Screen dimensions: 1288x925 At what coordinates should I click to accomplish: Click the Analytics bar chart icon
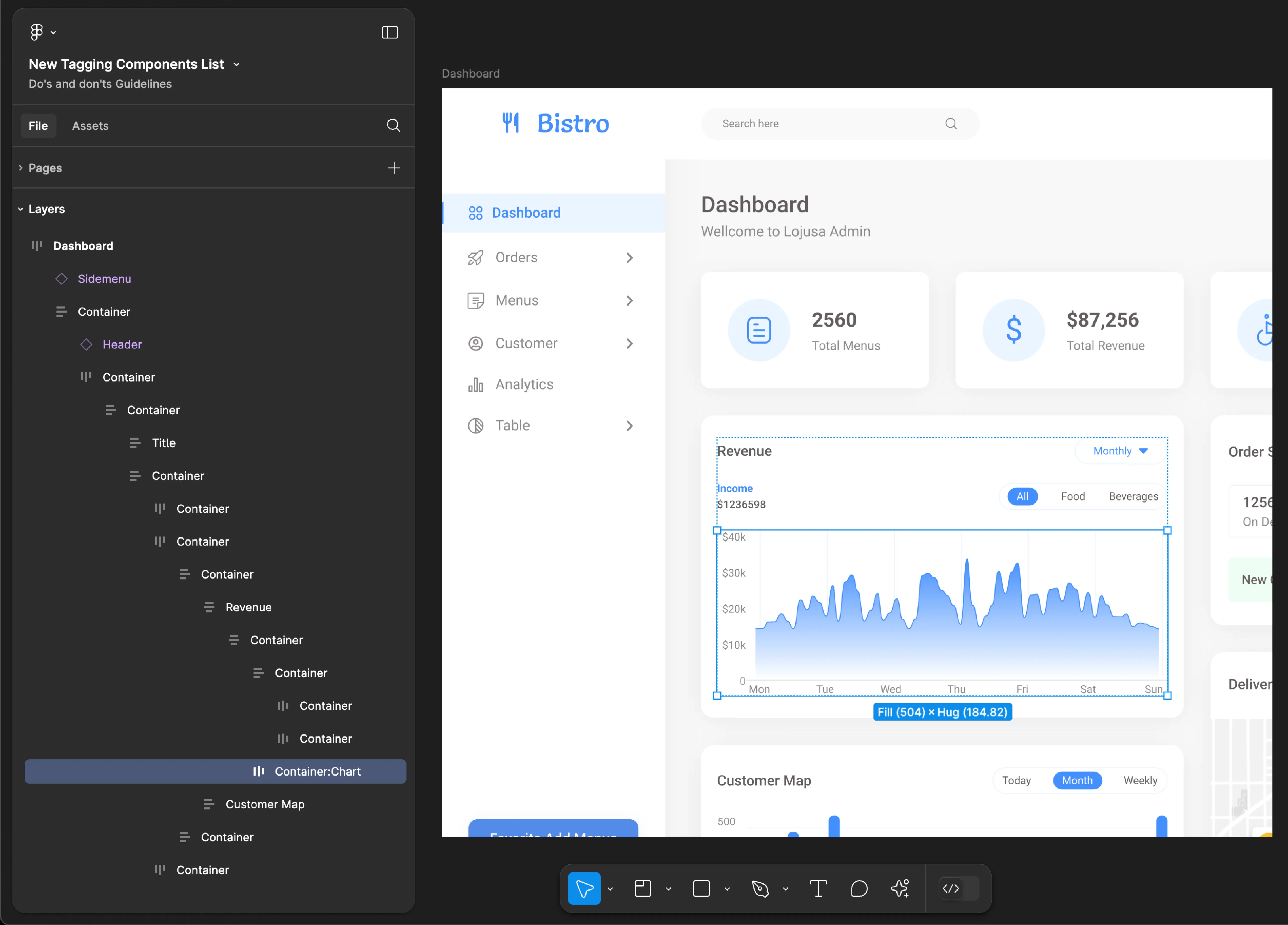click(x=475, y=384)
